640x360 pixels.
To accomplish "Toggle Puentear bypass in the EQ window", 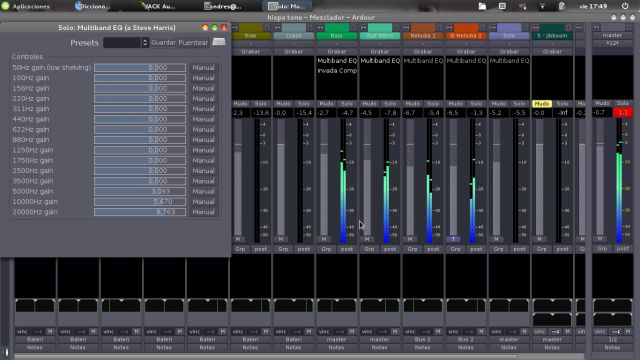I will click(x=193, y=42).
